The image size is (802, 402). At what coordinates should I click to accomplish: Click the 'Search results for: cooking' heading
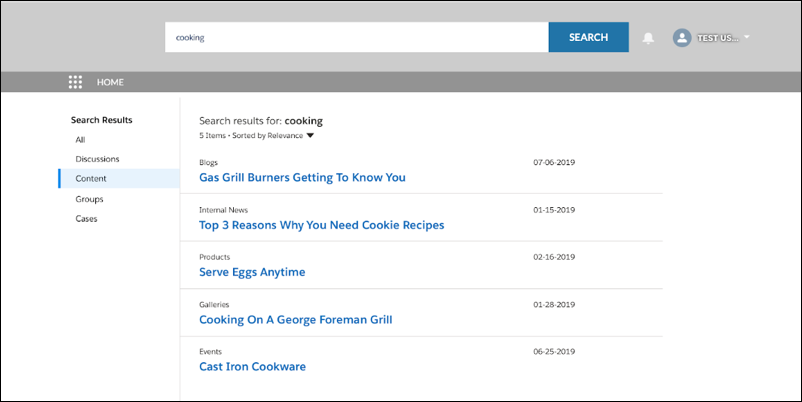click(x=261, y=121)
